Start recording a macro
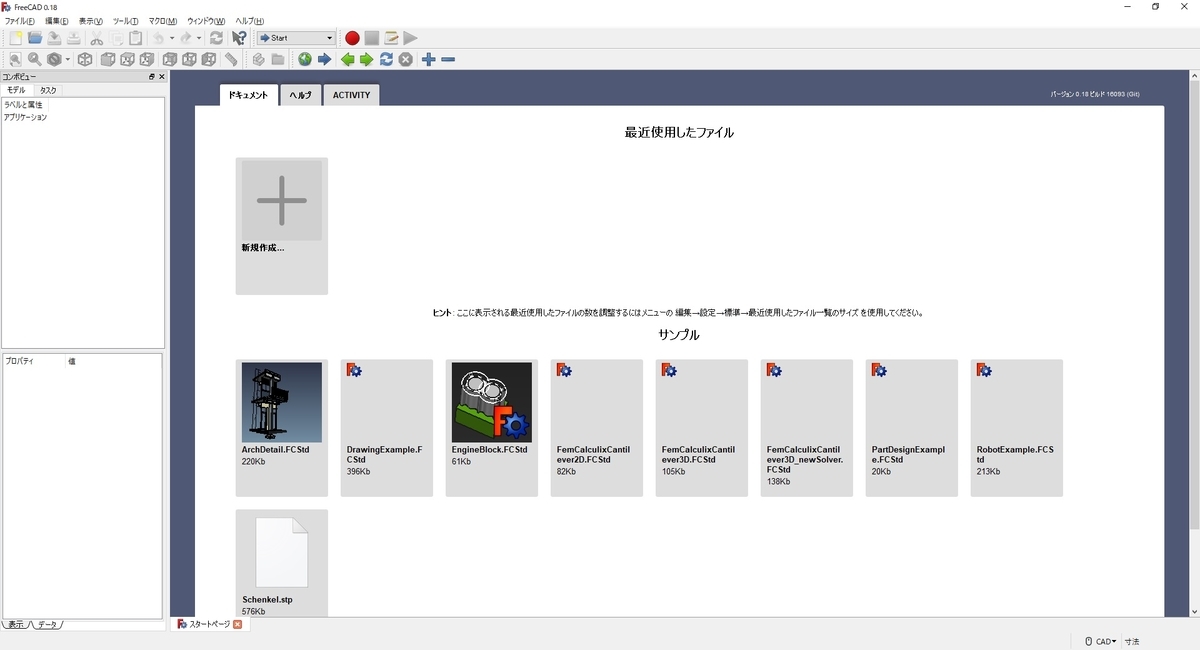 point(352,37)
